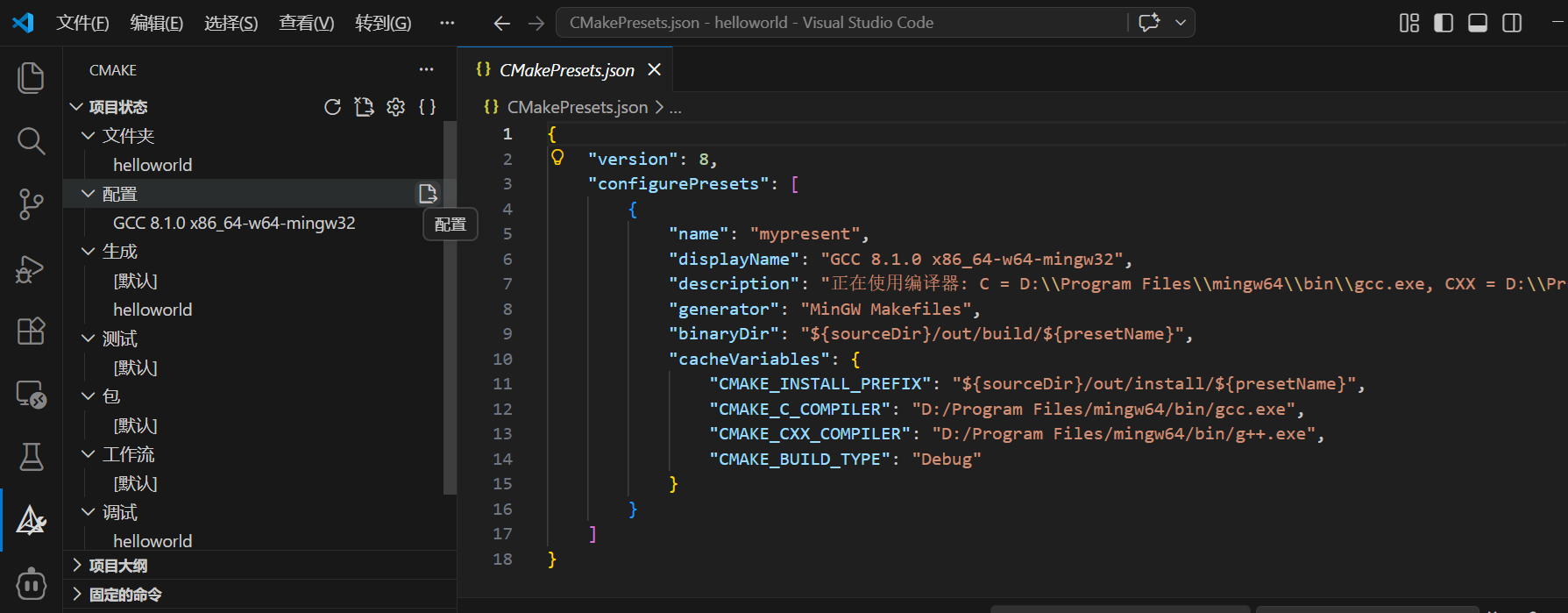Click the breadcrumb ellipsis segment
Viewport: 1568px width, 613px height.
point(675,108)
